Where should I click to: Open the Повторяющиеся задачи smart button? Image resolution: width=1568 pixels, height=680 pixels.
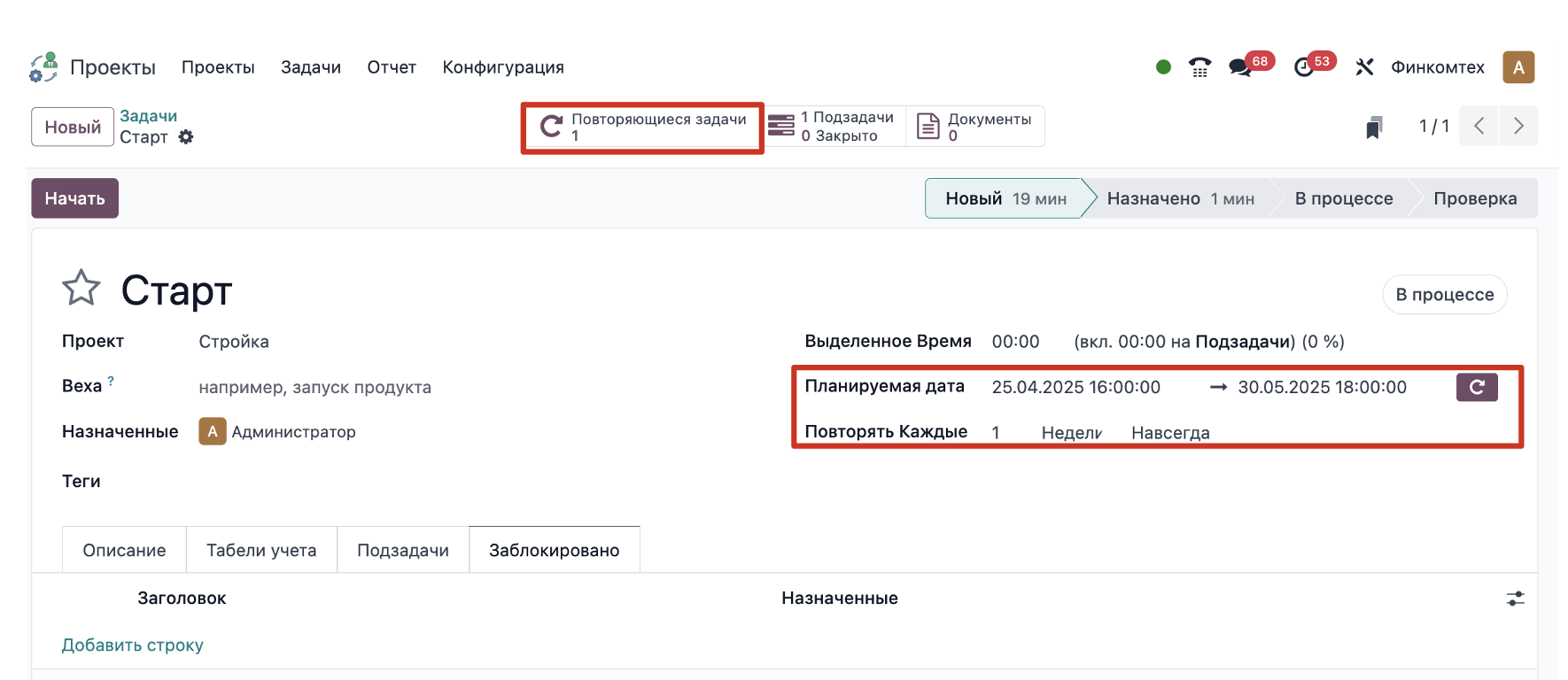click(x=643, y=127)
